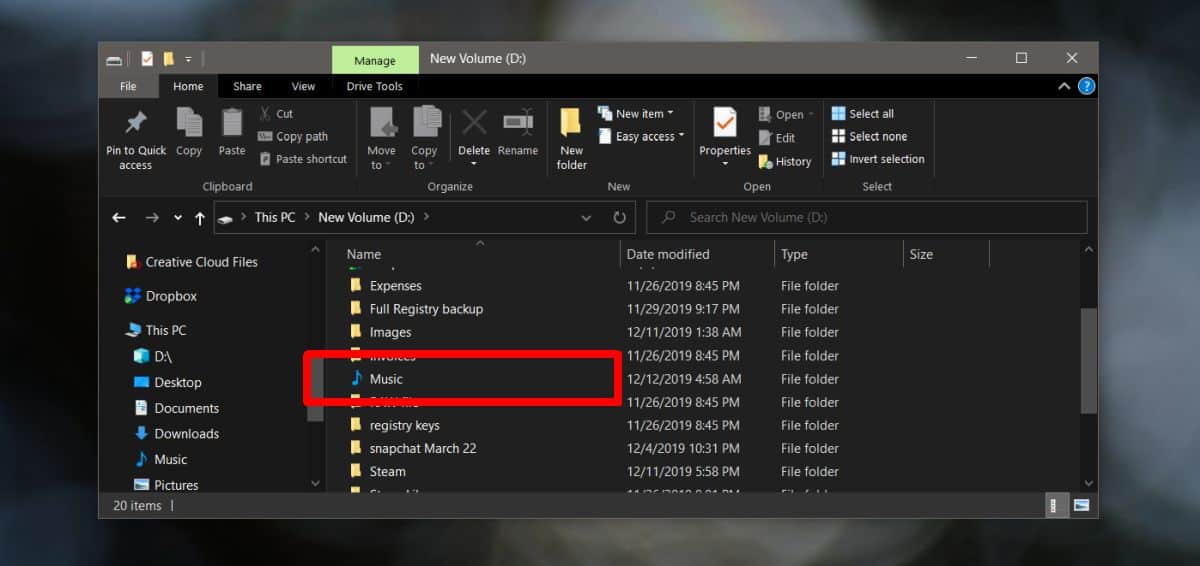Click the Pin to Quick access icon
This screenshot has height=566, width=1200.
click(136, 124)
